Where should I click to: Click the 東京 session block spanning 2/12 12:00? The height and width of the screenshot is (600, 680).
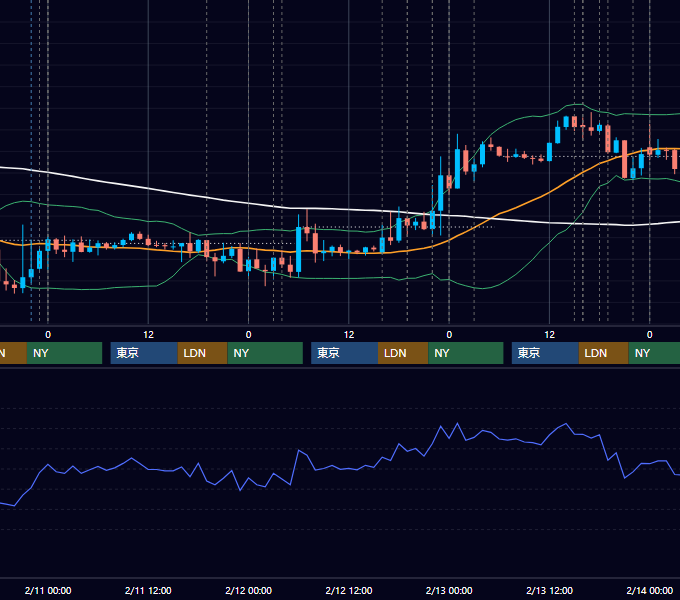click(x=344, y=353)
